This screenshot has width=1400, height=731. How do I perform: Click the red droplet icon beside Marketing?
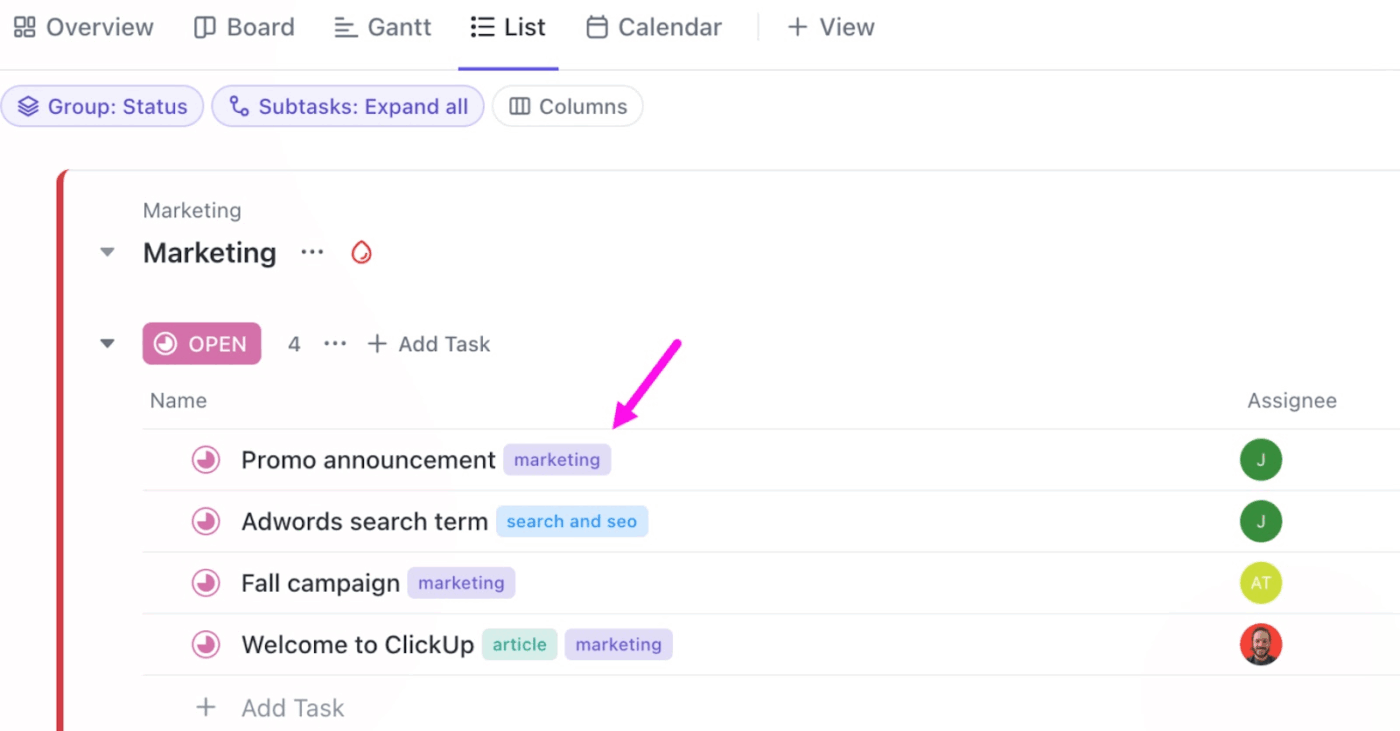(361, 253)
